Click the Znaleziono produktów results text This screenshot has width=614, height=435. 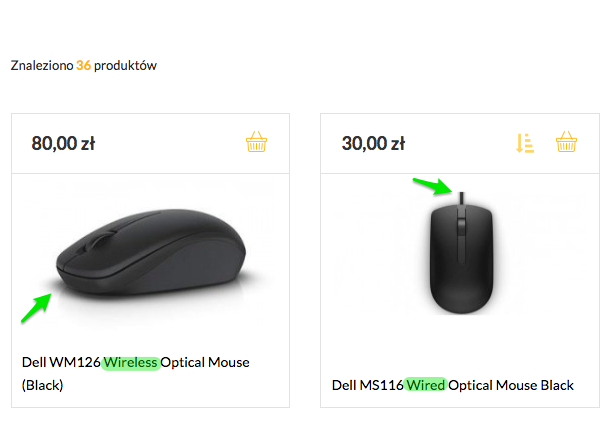(x=83, y=65)
